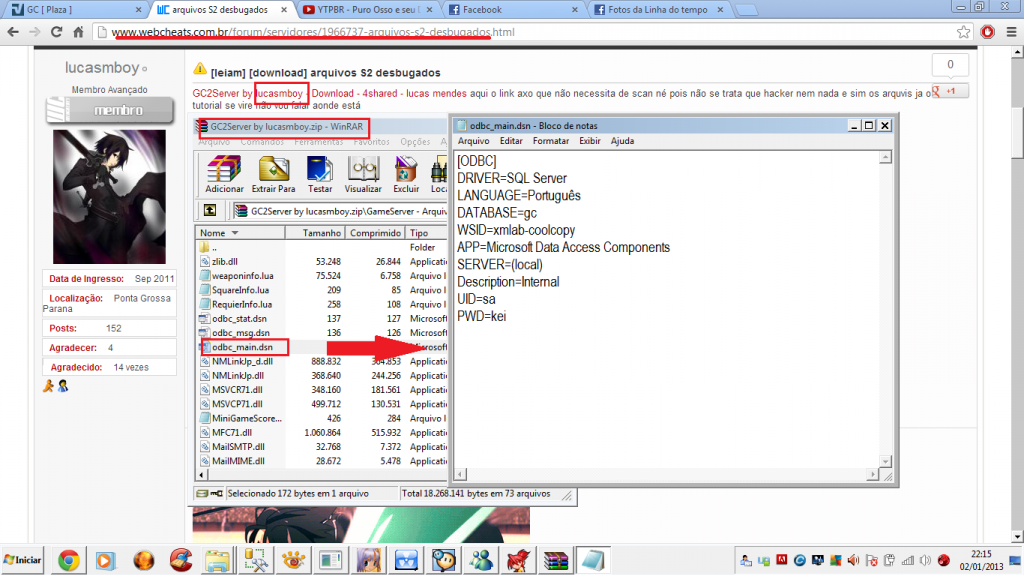Viewport: 1024px width, 575px height.
Task: Open Chrome menu button
Action: 1011,32
